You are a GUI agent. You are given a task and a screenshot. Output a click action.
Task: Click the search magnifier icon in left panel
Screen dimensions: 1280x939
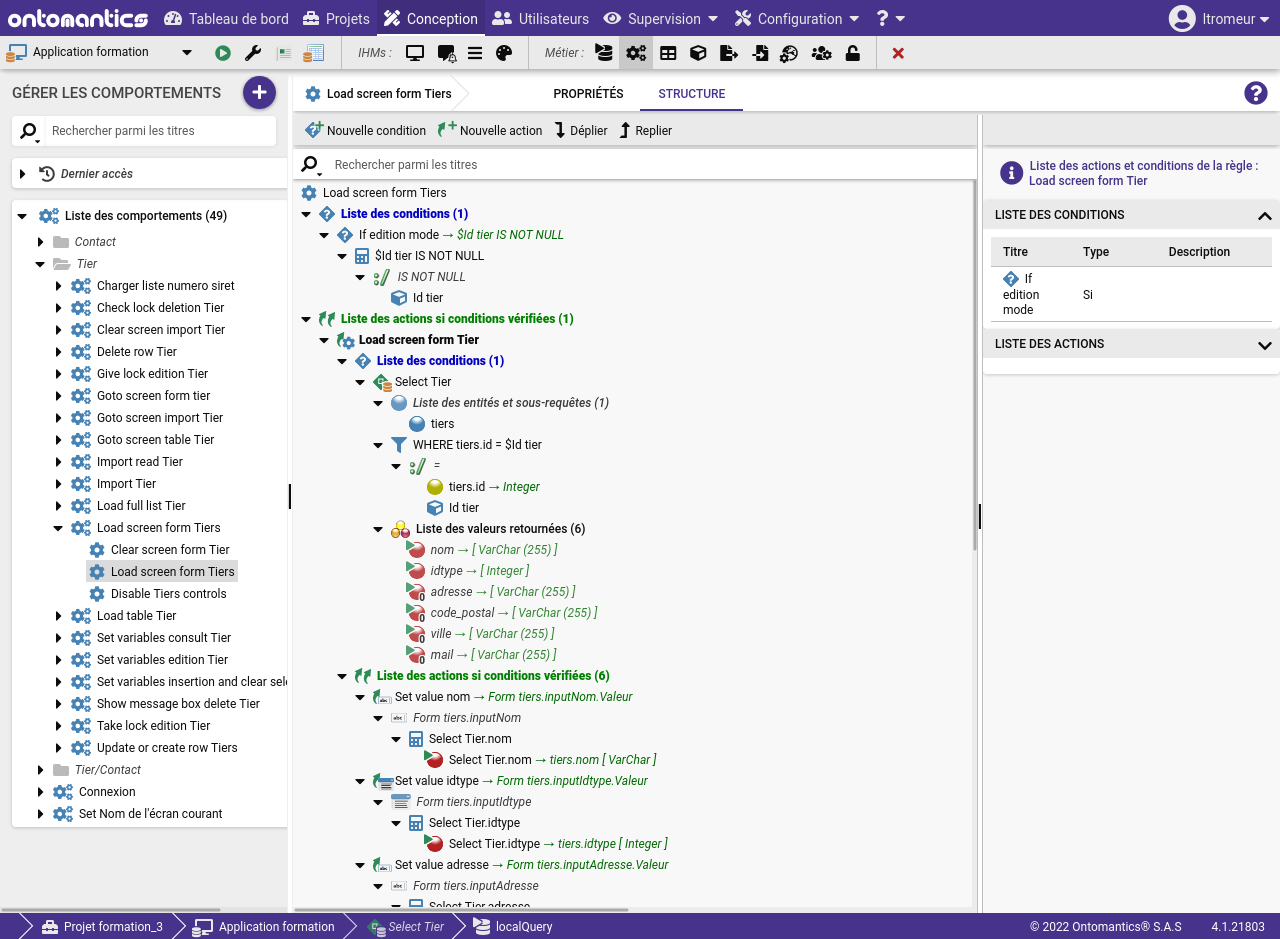pos(29,131)
